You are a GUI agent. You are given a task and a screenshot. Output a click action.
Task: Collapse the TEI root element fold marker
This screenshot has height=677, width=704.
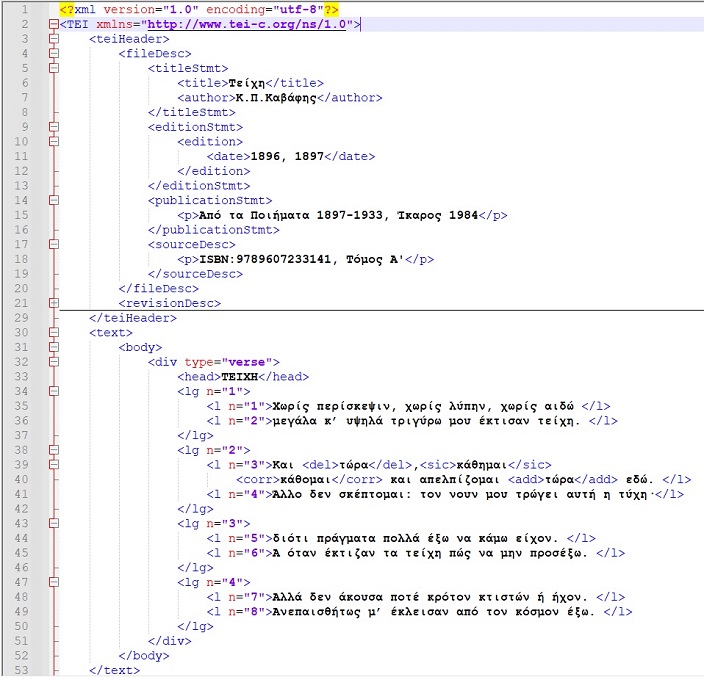coord(54,24)
